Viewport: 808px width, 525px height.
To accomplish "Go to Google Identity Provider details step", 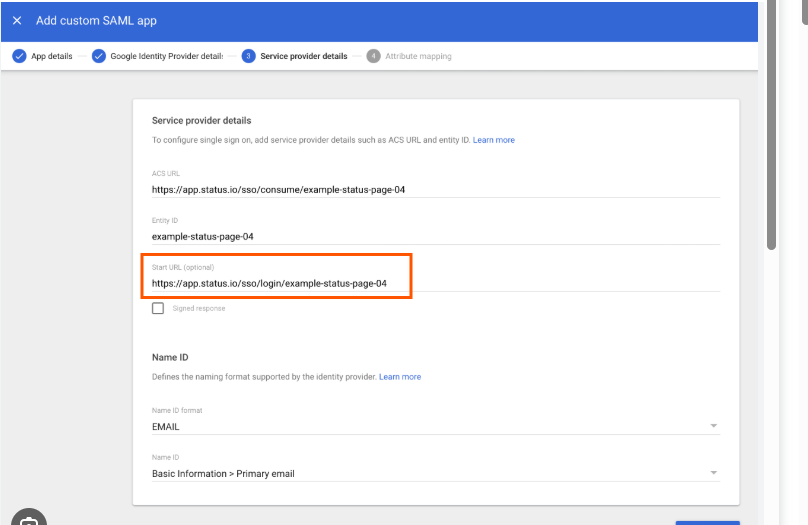I will point(166,56).
